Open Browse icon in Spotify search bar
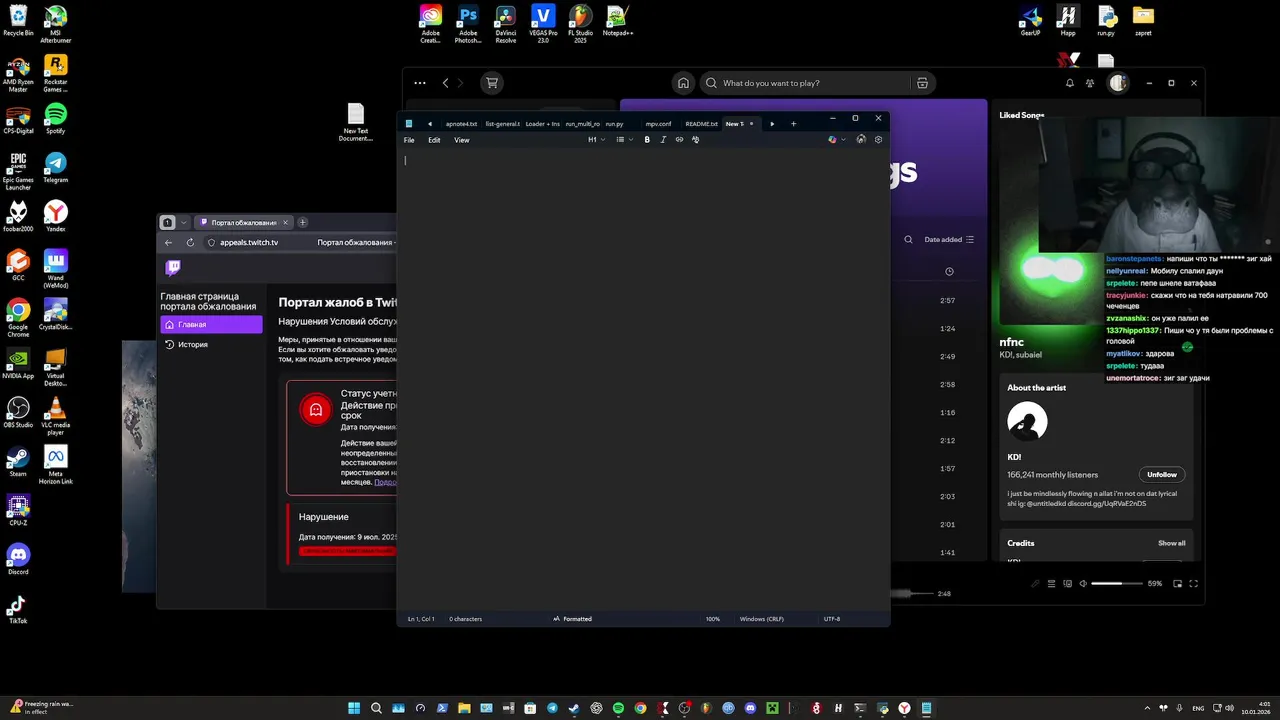 pyautogui.click(x=922, y=83)
